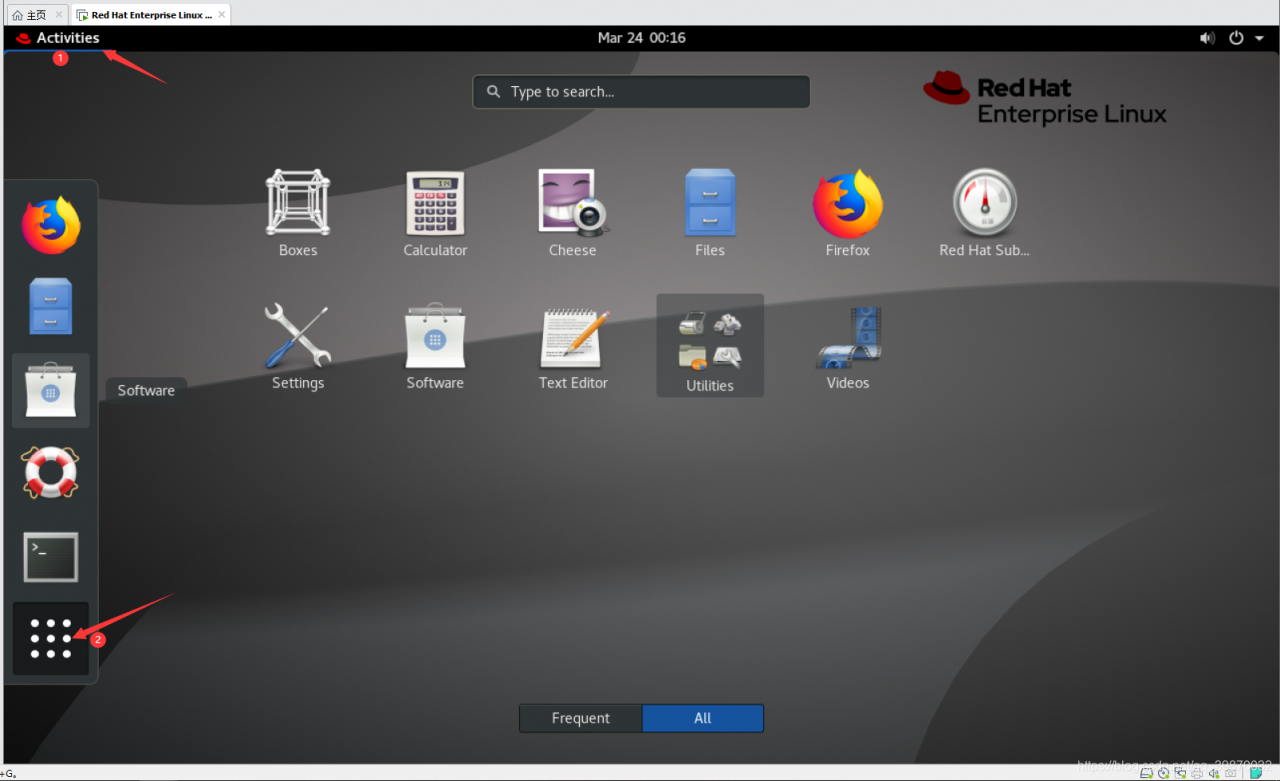
Task: Launch the Calculator app
Action: pos(435,213)
